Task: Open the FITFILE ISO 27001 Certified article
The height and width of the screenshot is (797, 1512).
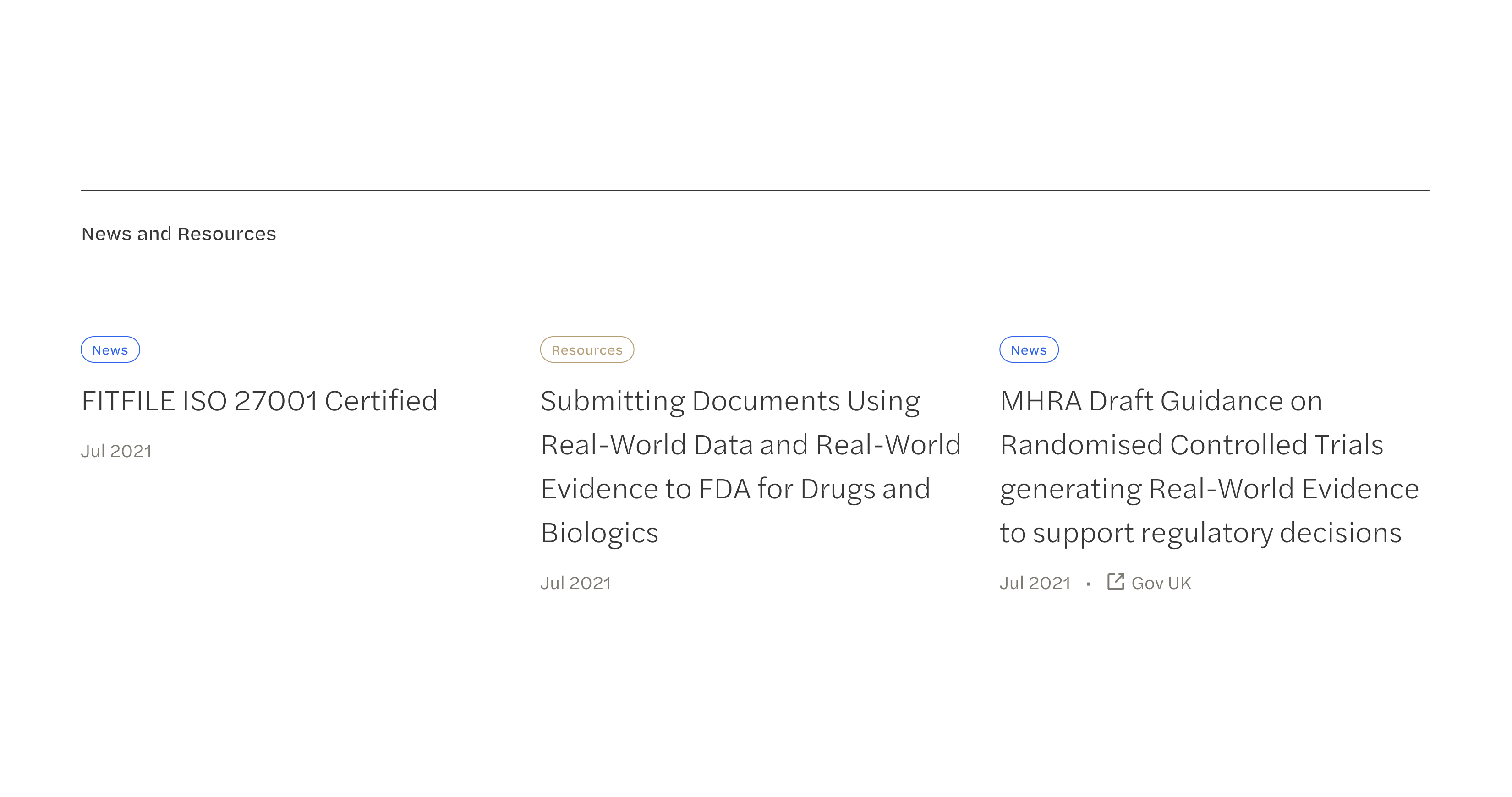Action: point(259,401)
